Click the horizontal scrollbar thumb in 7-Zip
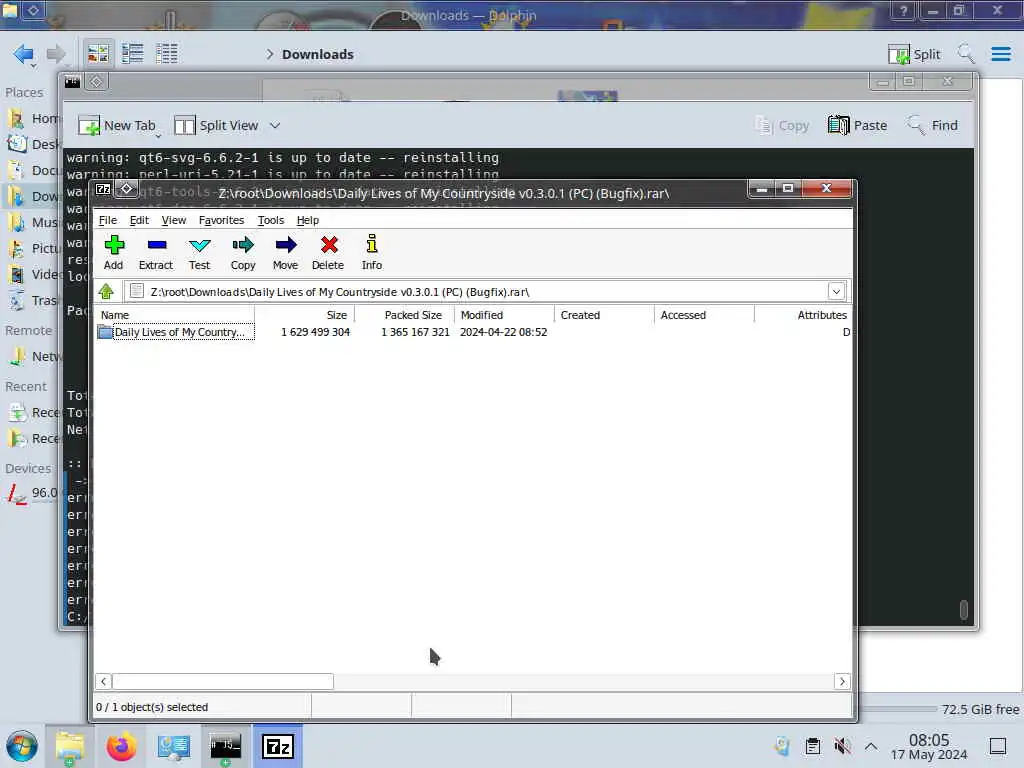Screen dimensions: 1024x768 (x=223, y=681)
